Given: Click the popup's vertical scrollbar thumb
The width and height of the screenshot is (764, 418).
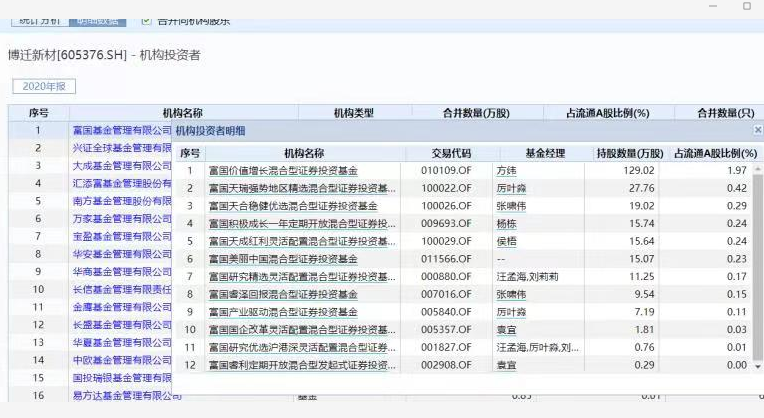Looking at the screenshot, I should [758, 267].
